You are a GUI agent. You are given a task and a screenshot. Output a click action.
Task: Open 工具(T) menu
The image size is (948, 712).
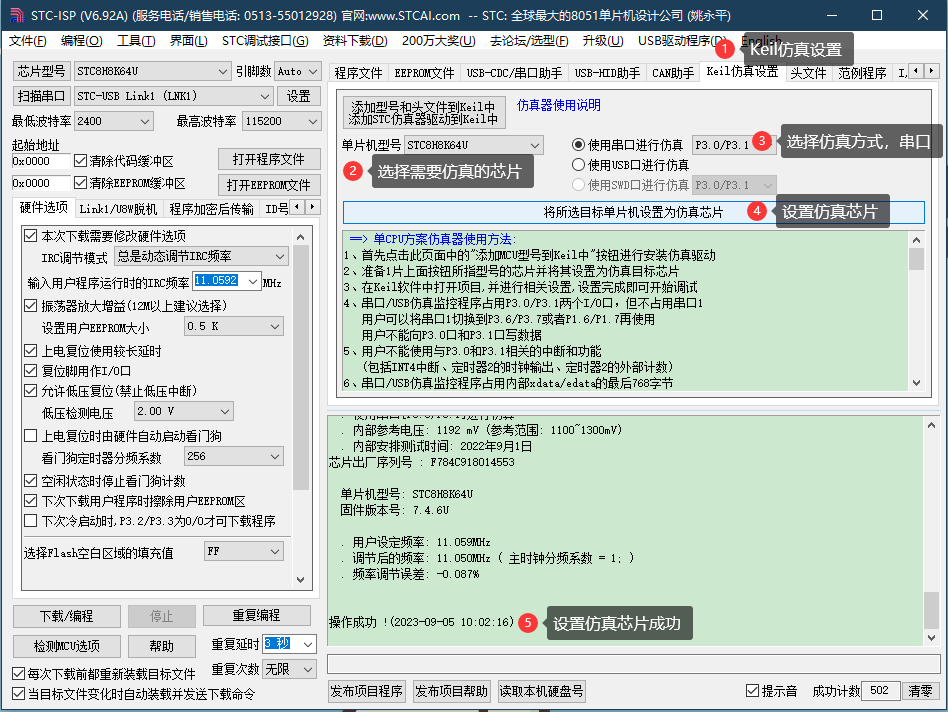coord(136,41)
